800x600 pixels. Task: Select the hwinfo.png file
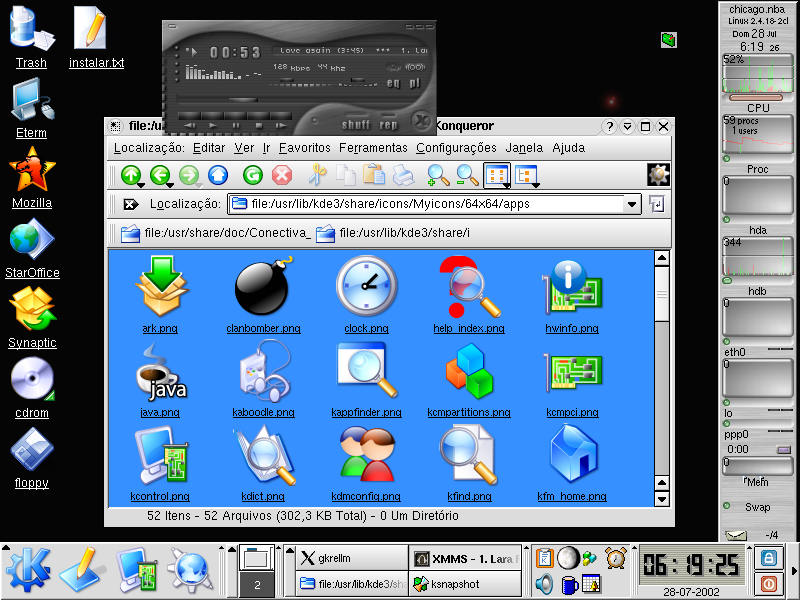(572, 295)
